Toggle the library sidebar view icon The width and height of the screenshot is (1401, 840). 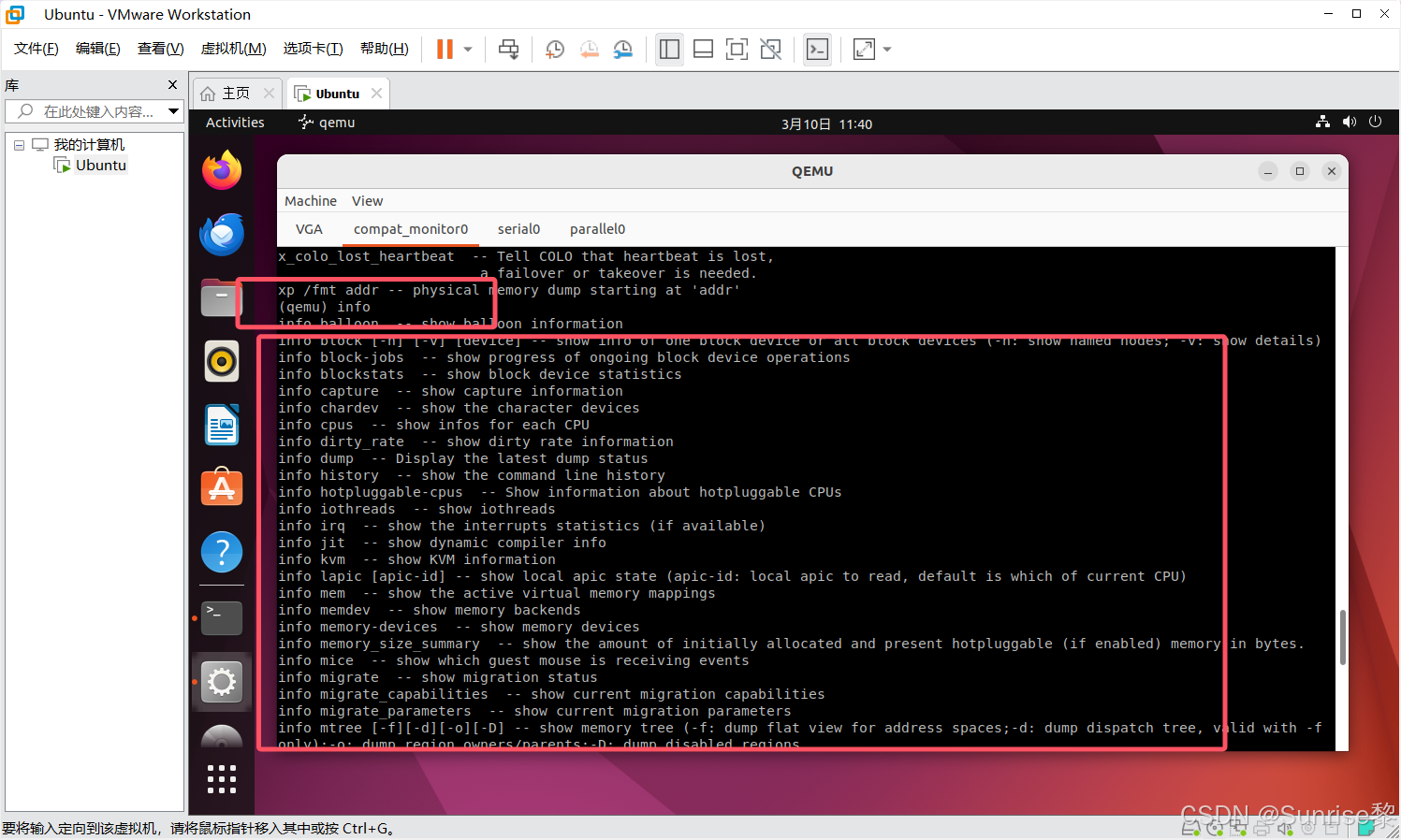[x=669, y=49]
